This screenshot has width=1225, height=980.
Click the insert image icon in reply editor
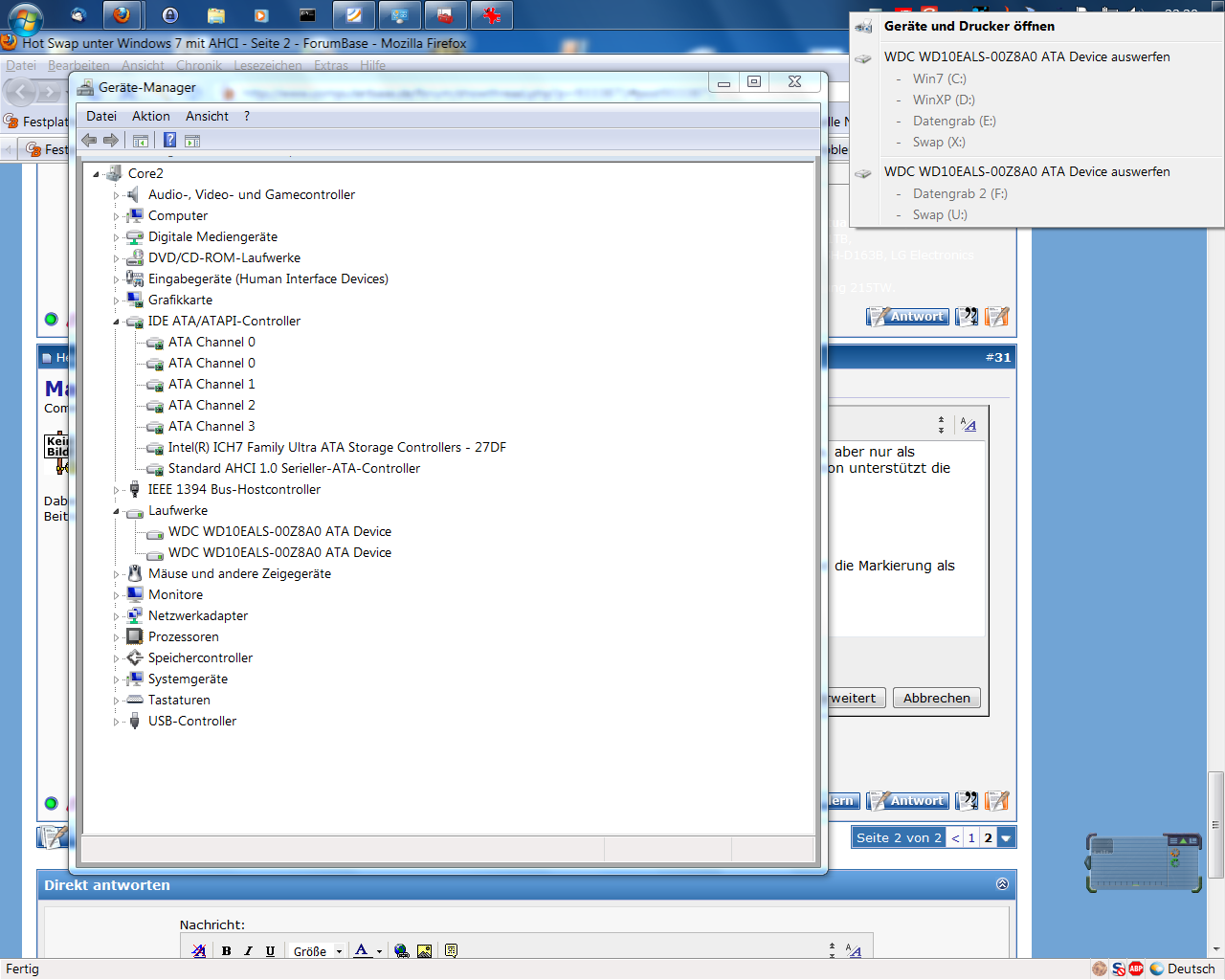[424, 950]
